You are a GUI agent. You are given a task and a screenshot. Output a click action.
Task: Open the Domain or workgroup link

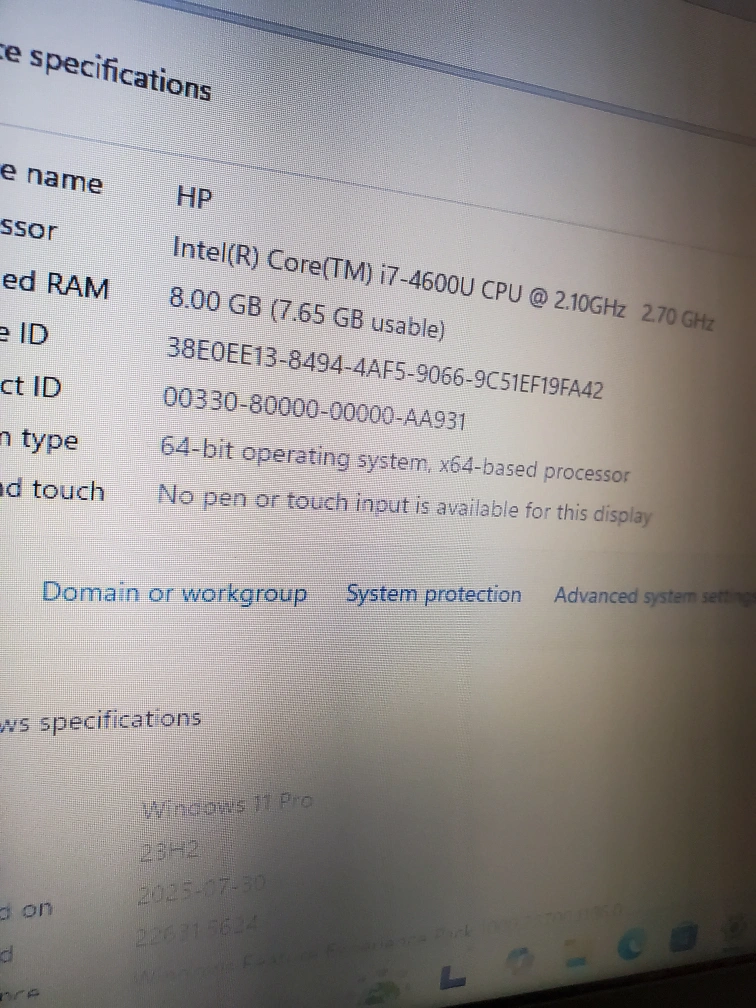[x=174, y=593]
